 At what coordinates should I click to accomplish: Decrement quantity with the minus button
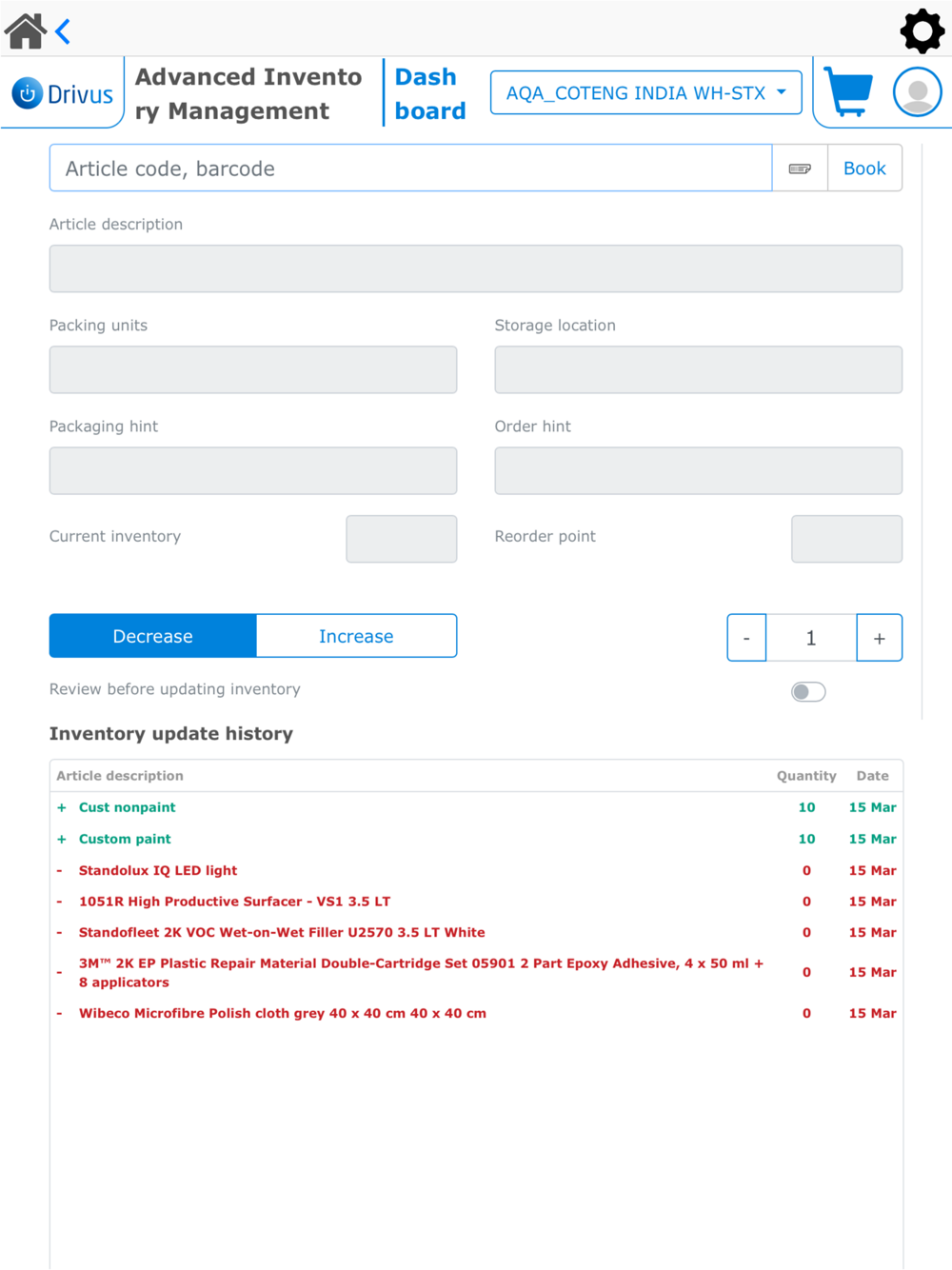pyautogui.click(x=746, y=638)
